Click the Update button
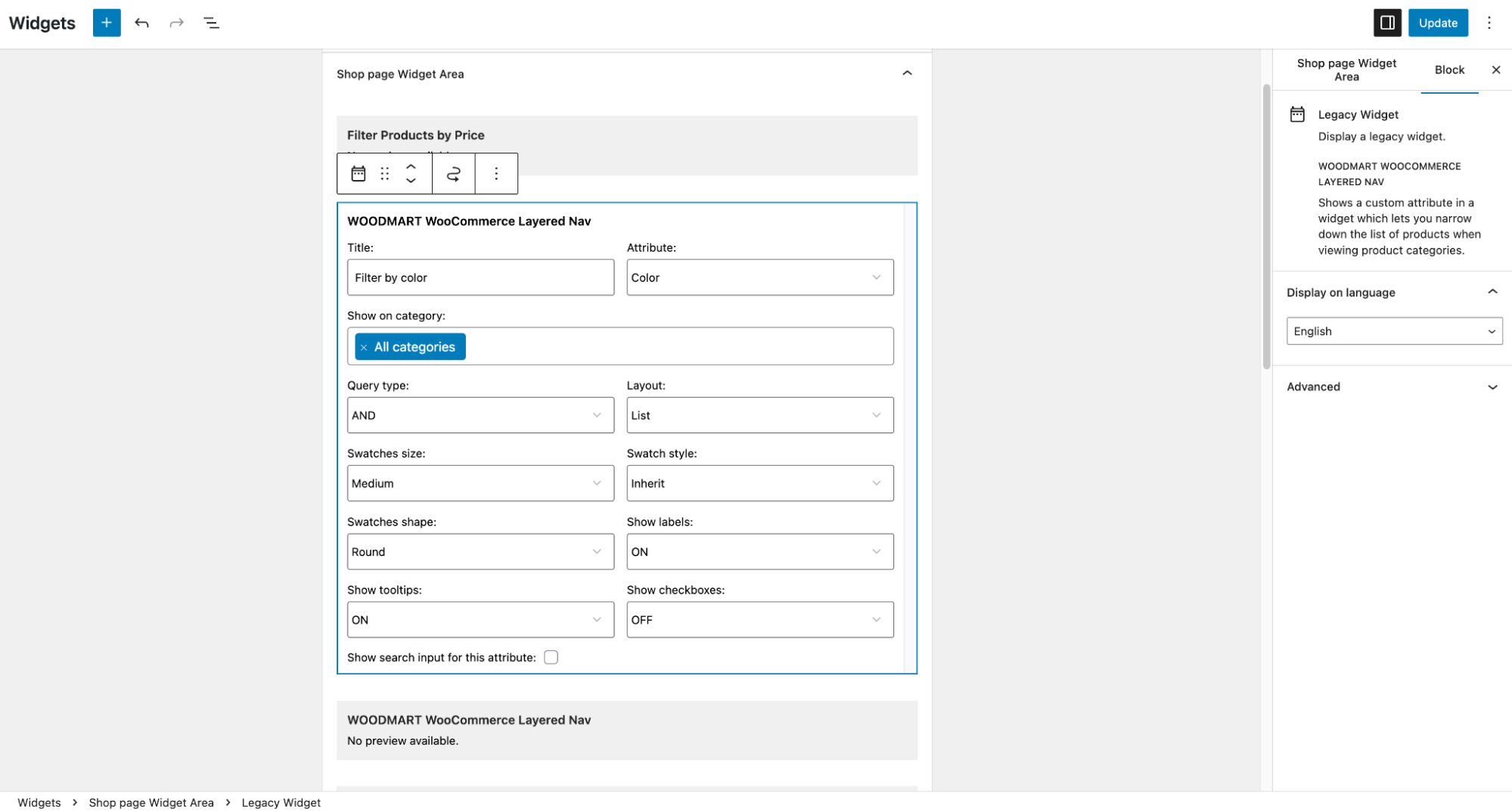 pos(1437,23)
